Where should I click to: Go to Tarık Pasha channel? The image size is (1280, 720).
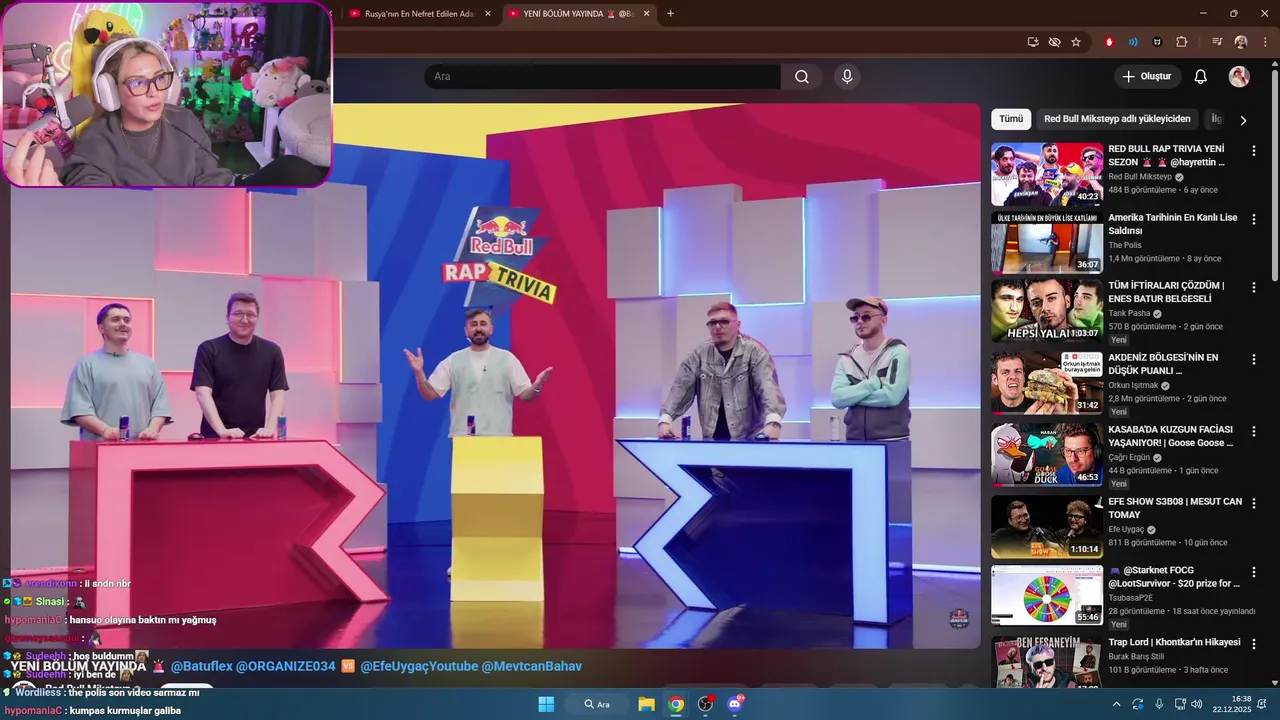tap(1129, 313)
